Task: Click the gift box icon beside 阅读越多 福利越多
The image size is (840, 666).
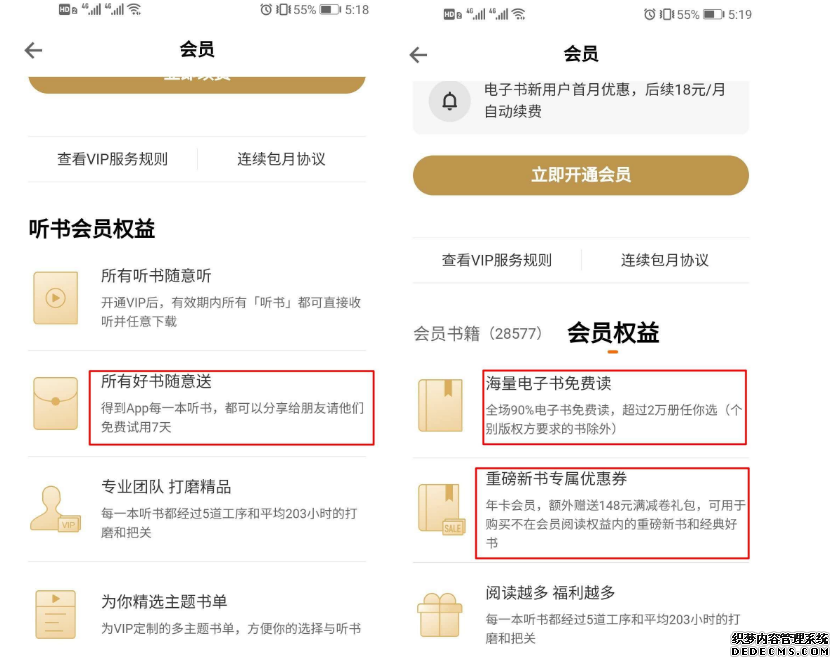Action: pyautogui.click(x=441, y=614)
